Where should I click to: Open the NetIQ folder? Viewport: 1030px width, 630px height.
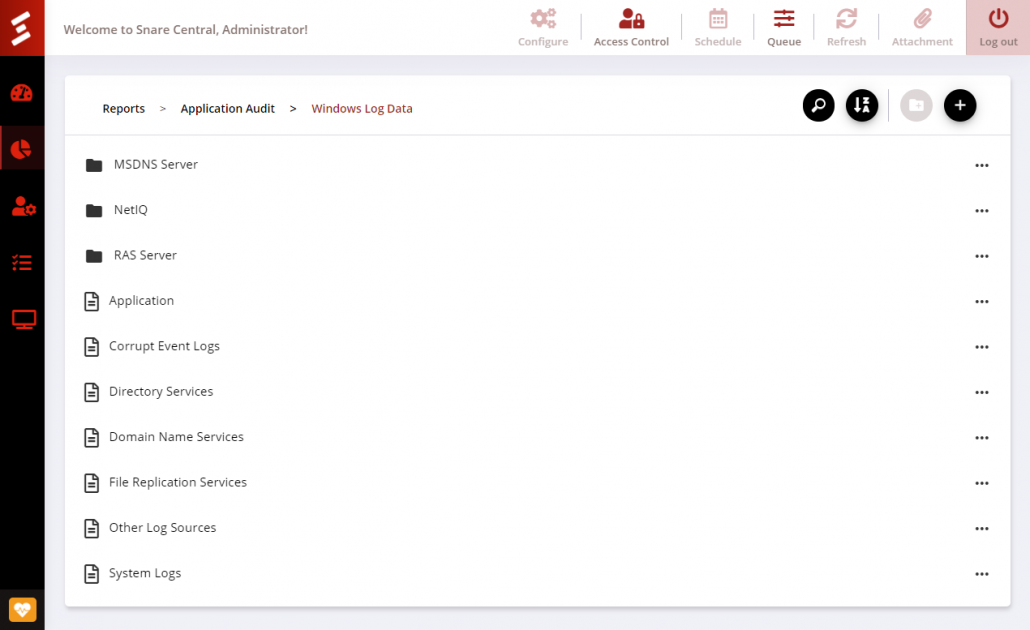(x=131, y=210)
